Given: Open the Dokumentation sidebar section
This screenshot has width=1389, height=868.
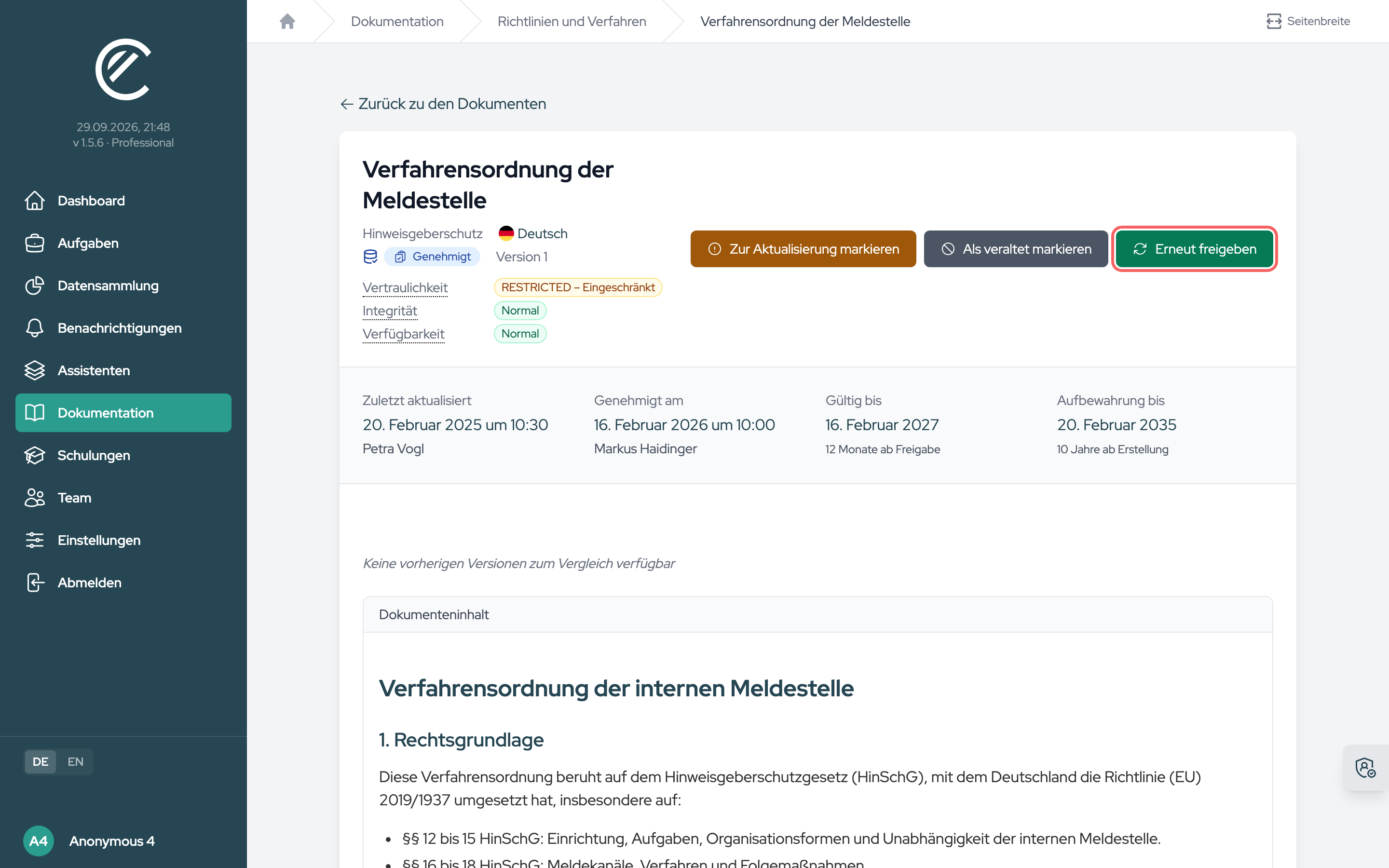Looking at the screenshot, I should (123, 413).
